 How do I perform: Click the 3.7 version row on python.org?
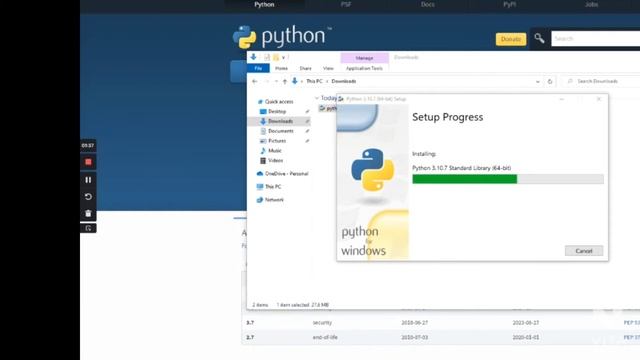click(x=441, y=322)
